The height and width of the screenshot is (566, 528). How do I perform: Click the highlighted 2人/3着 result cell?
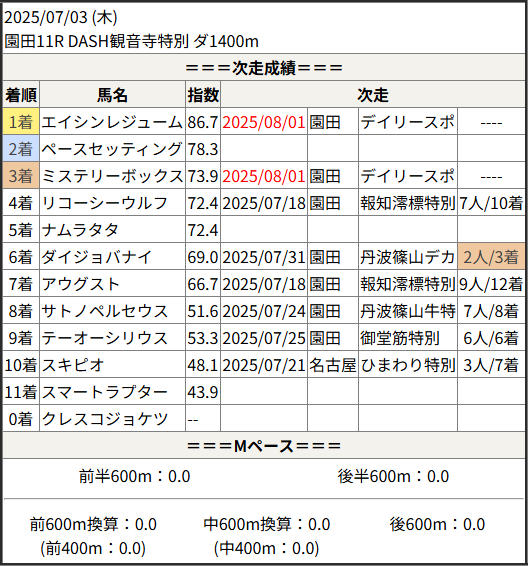coord(491,257)
